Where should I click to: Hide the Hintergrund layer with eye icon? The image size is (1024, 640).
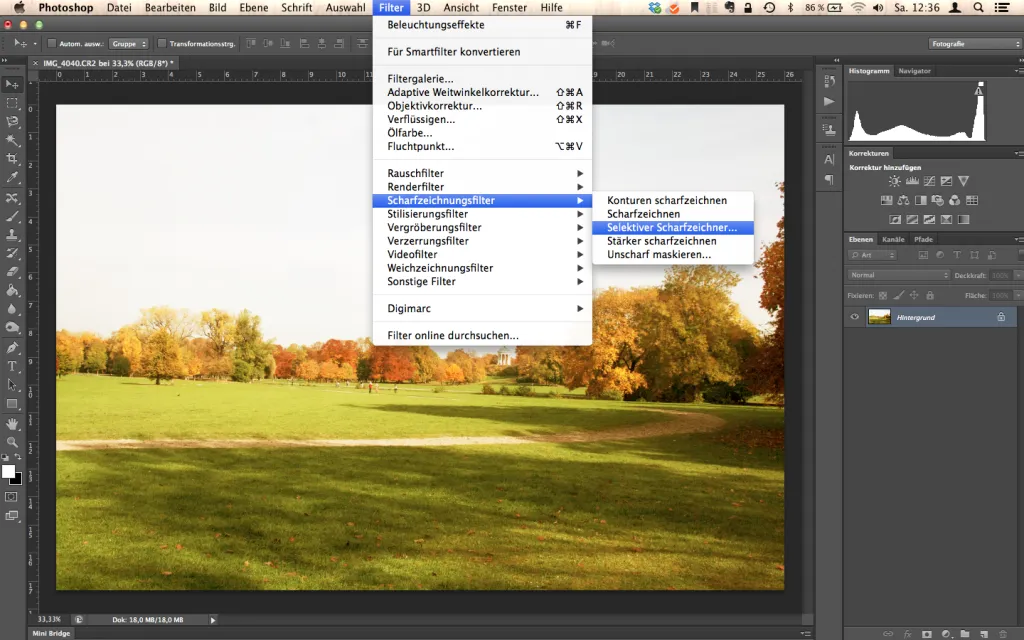click(854, 317)
